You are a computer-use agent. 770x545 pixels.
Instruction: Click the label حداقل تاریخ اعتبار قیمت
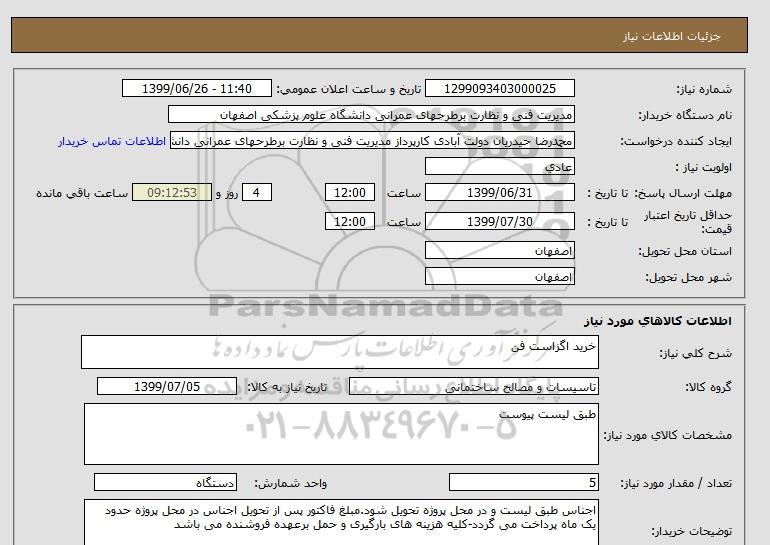688,222
